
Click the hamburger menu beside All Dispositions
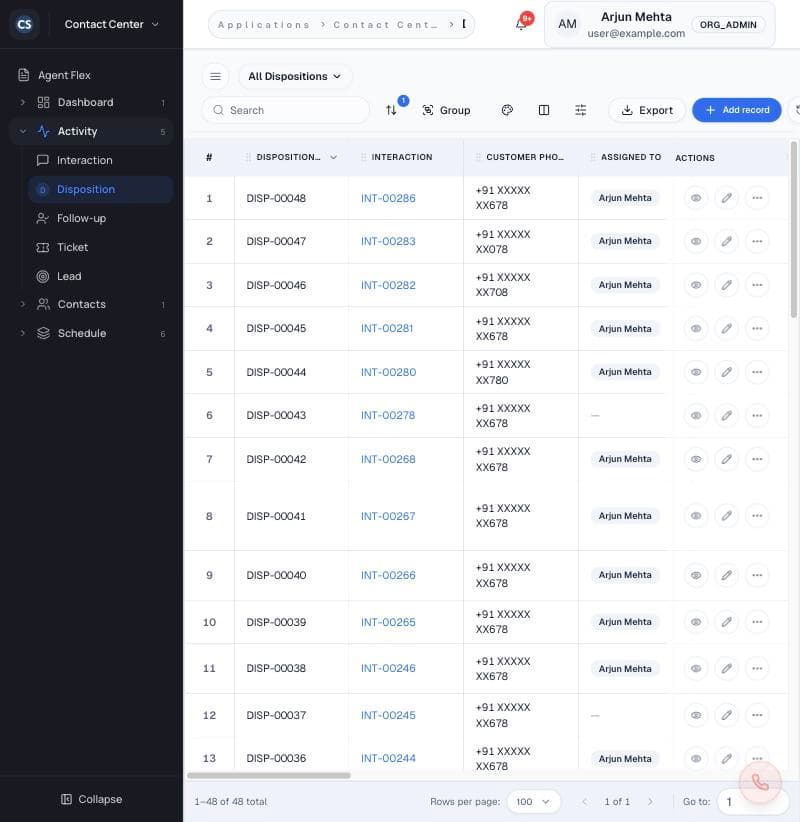pyautogui.click(x=215, y=77)
